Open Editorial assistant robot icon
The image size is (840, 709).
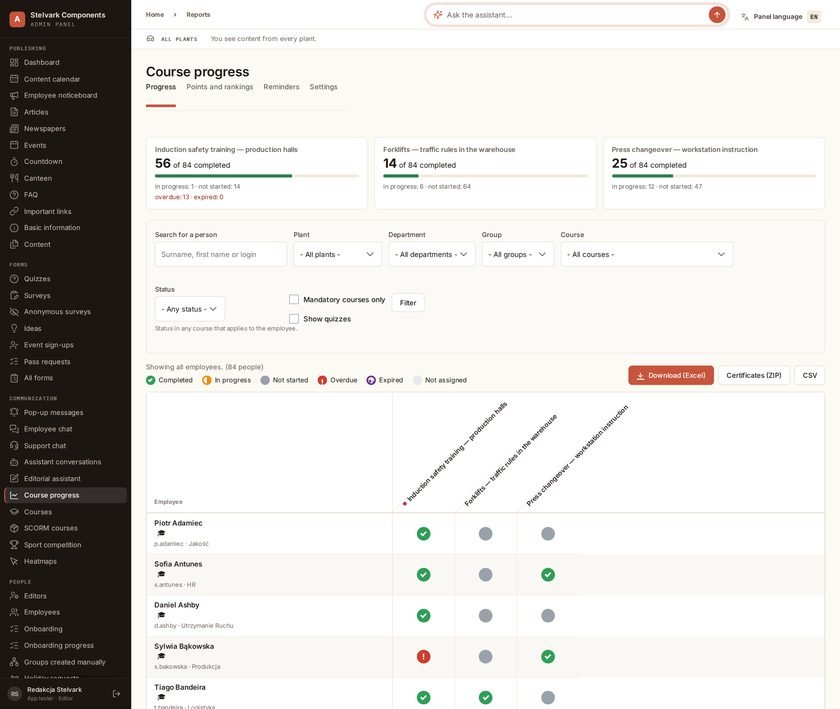14,479
